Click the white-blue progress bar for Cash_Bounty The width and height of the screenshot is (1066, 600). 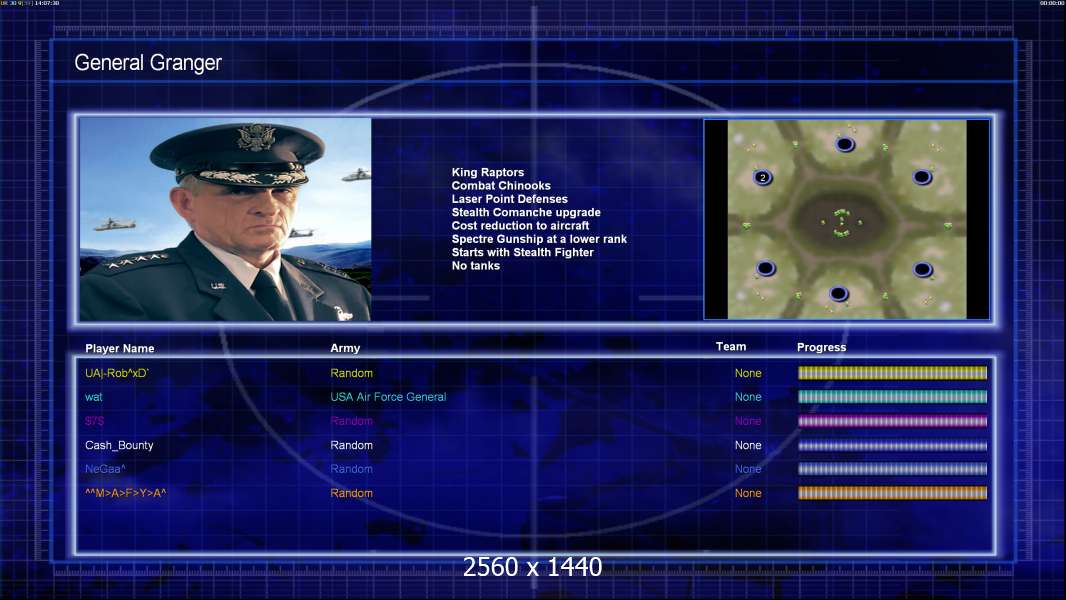point(892,446)
